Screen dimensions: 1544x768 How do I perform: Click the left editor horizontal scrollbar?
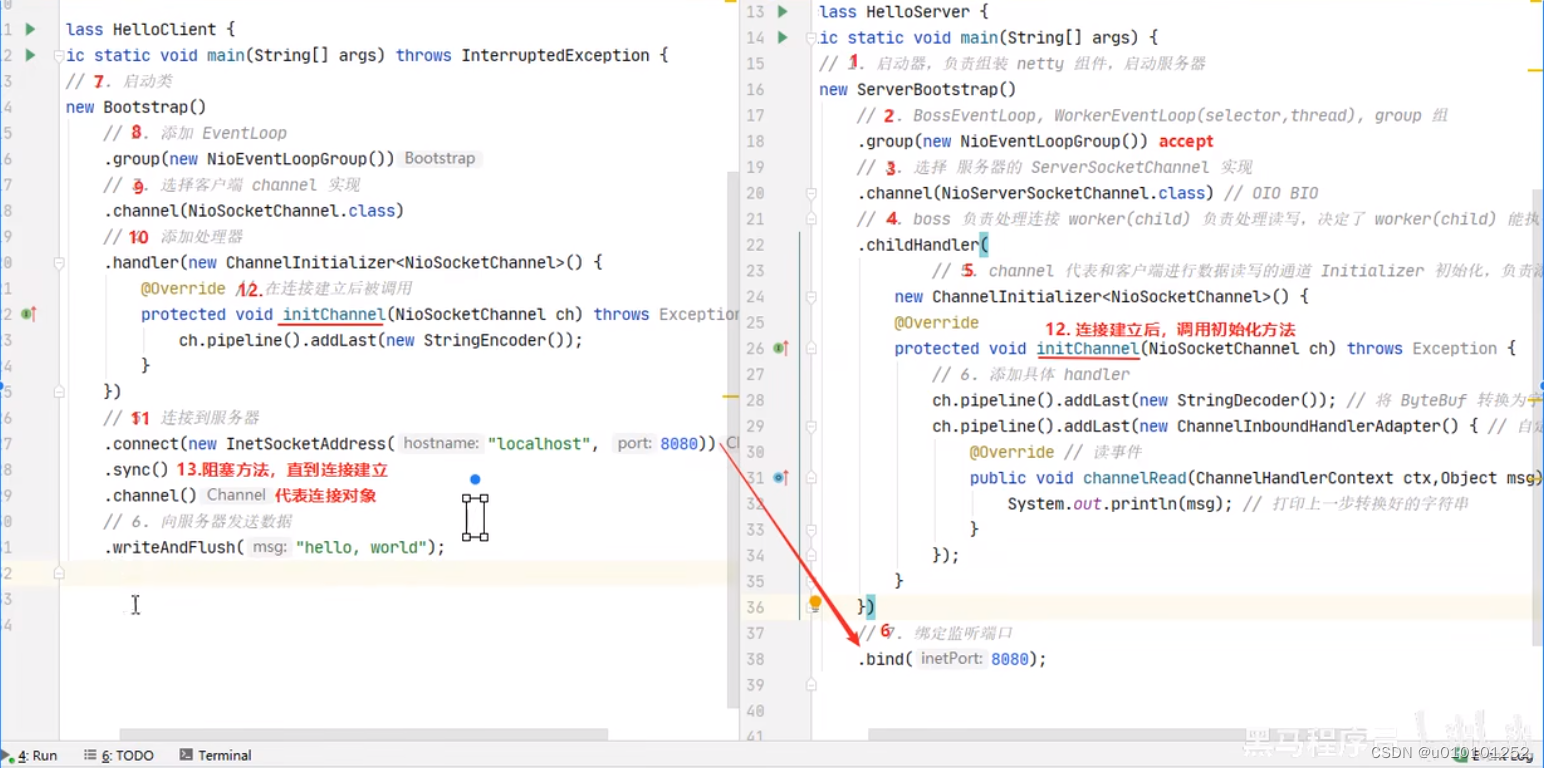(364, 734)
